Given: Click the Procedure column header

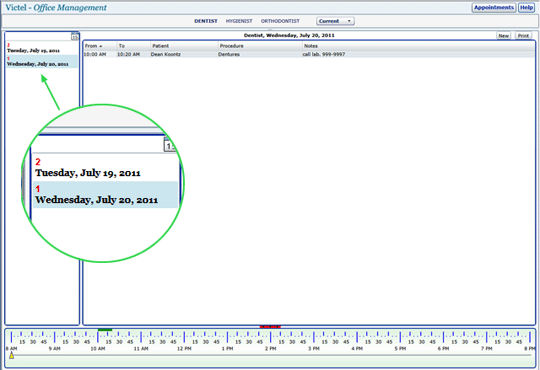Looking at the screenshot, I should [260, 46].
